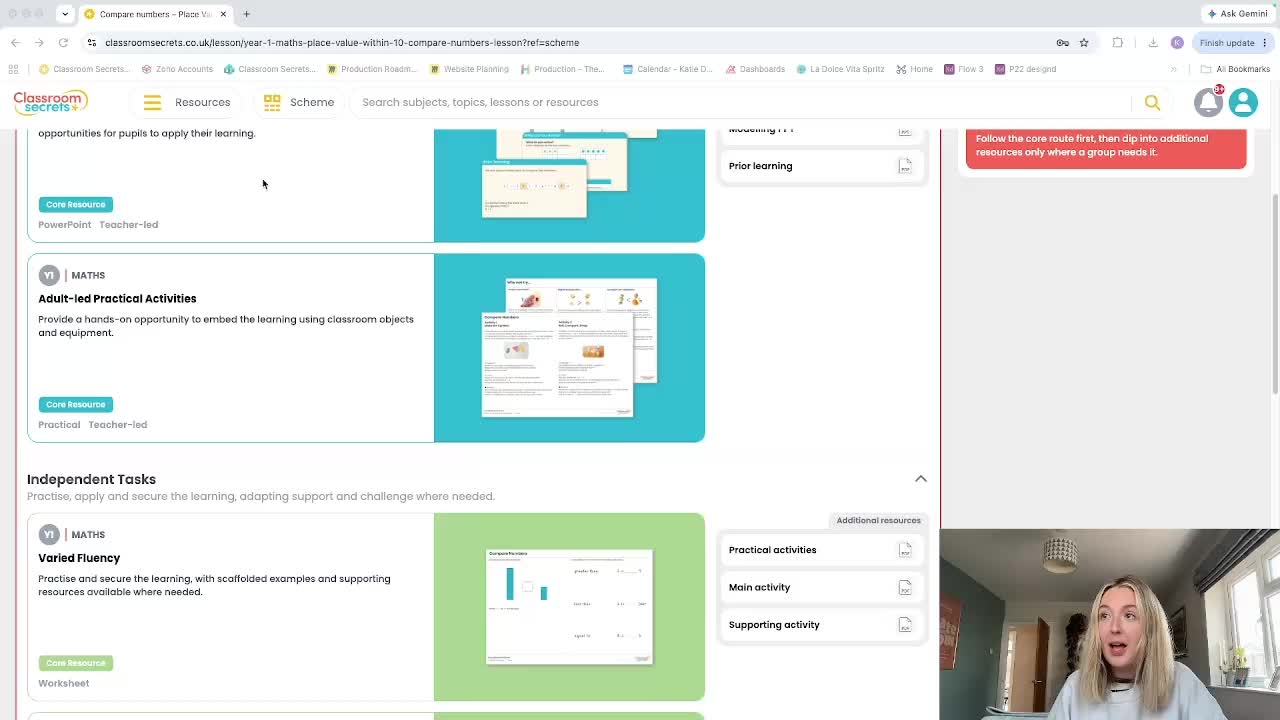Viewport: 1280px width, 720px height.
Task: Open the Practical activities additional resource
Action: [x=822, y=550]
